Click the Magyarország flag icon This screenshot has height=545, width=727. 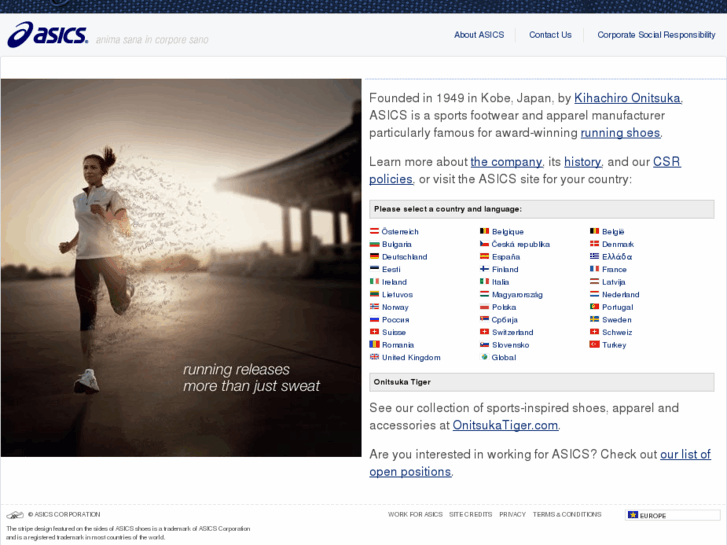point(484,294)
